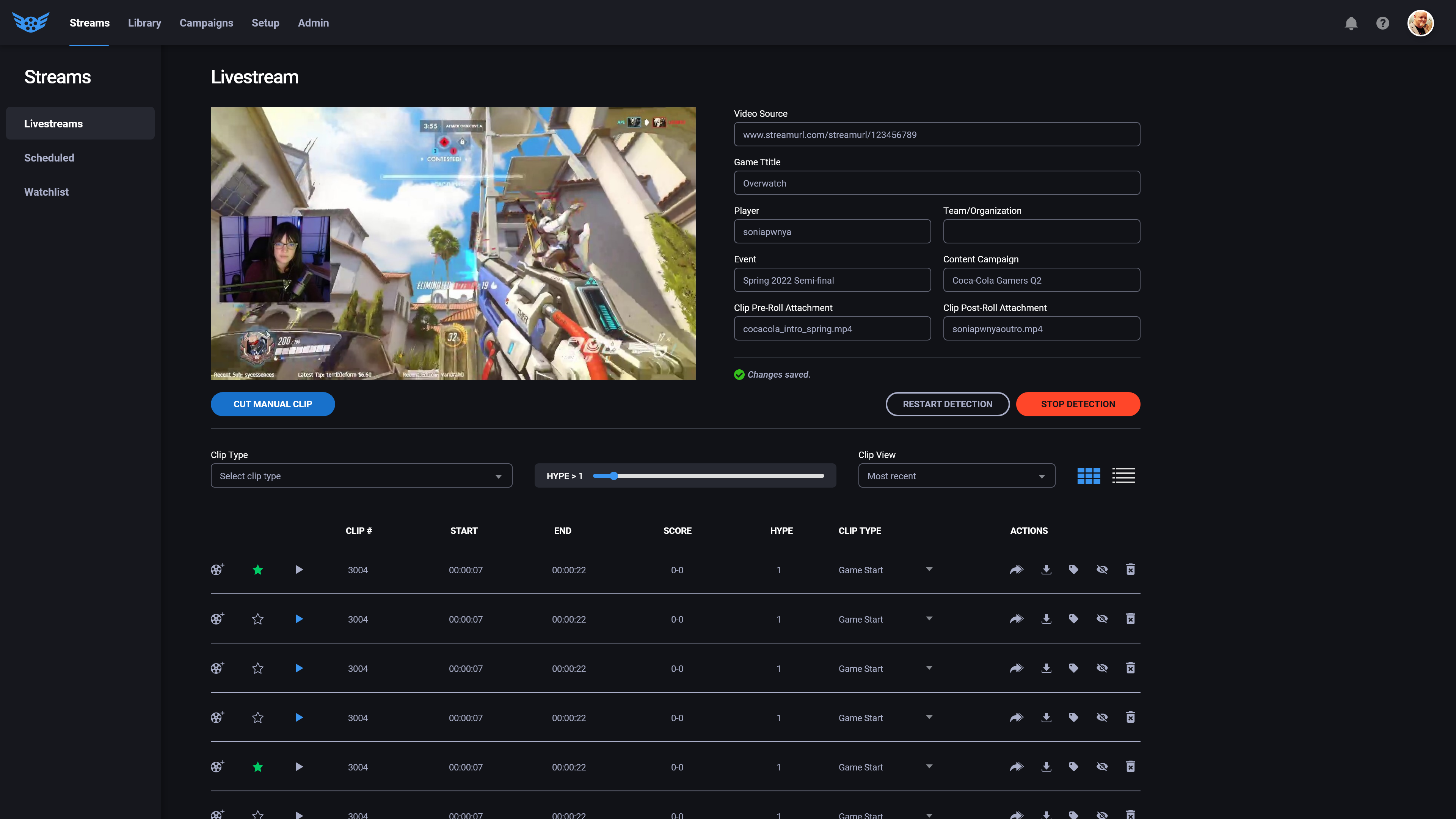Click the livestream video preview
The width and height of the screenshot is (1456, 819).
point(453,243)
